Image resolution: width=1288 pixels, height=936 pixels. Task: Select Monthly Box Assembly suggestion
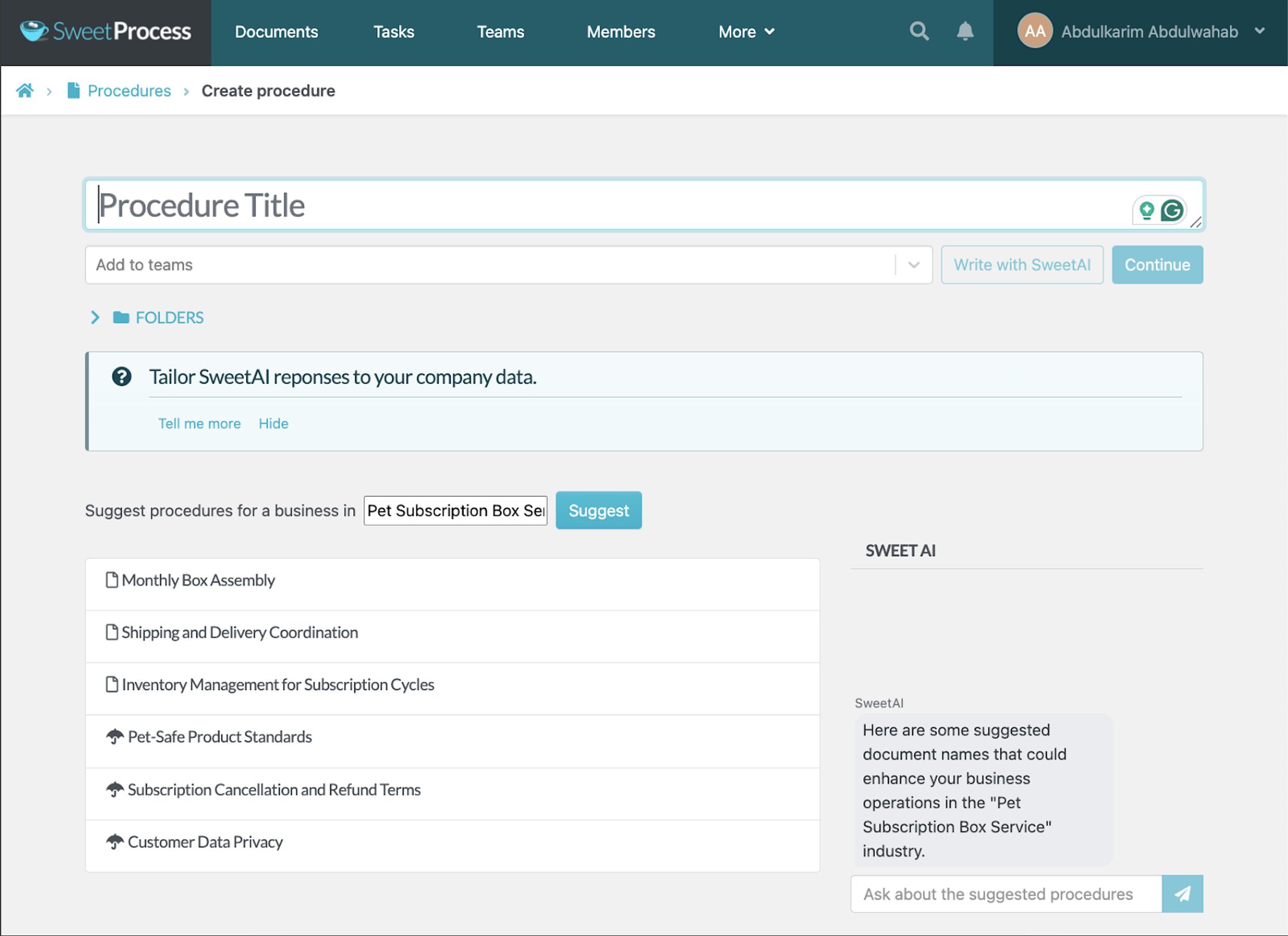click(x=452, y=584)
